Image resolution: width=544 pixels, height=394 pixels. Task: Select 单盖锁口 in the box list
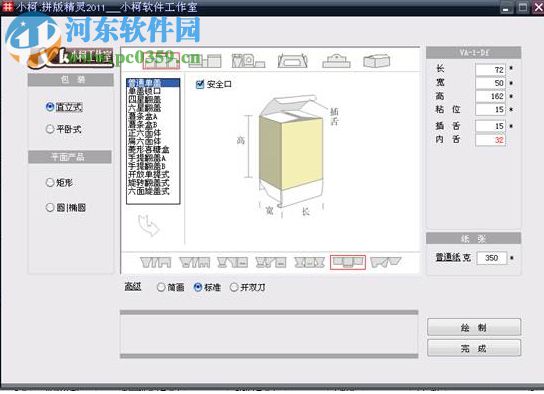tap(153, 91)
